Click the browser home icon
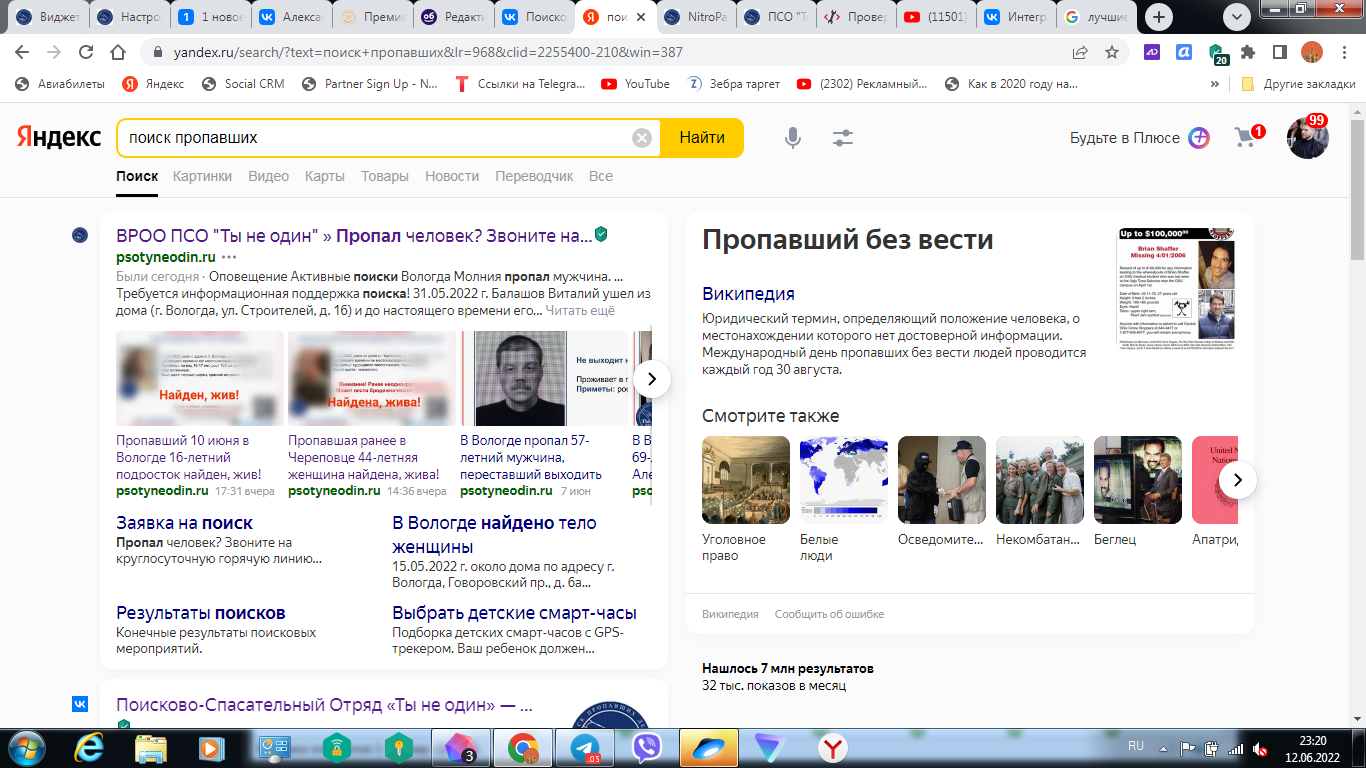 click(118, 52)
